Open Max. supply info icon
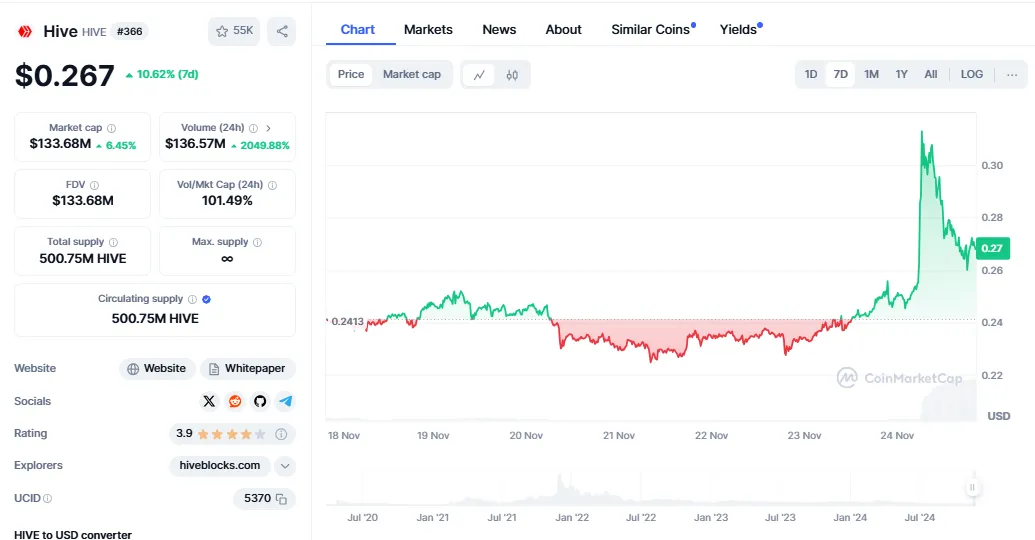The width and height of the screenshot is (1035, 540). (257, 242)
